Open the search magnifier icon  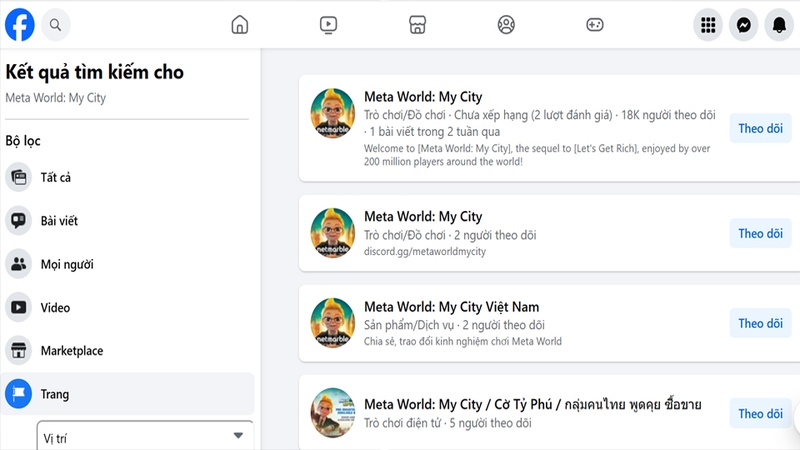[x=56, y=24]
